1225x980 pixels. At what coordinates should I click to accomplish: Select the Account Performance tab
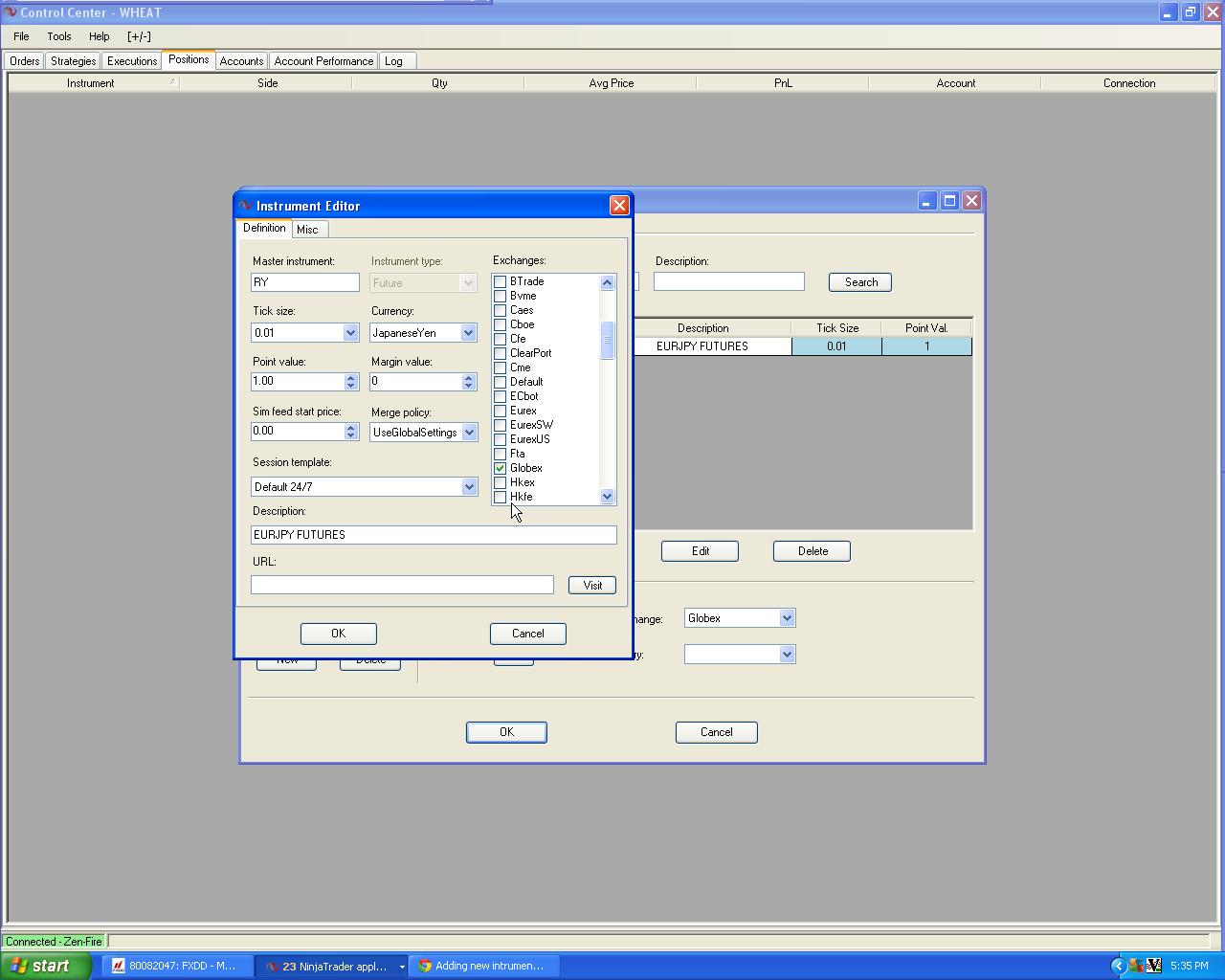(323, 61)
